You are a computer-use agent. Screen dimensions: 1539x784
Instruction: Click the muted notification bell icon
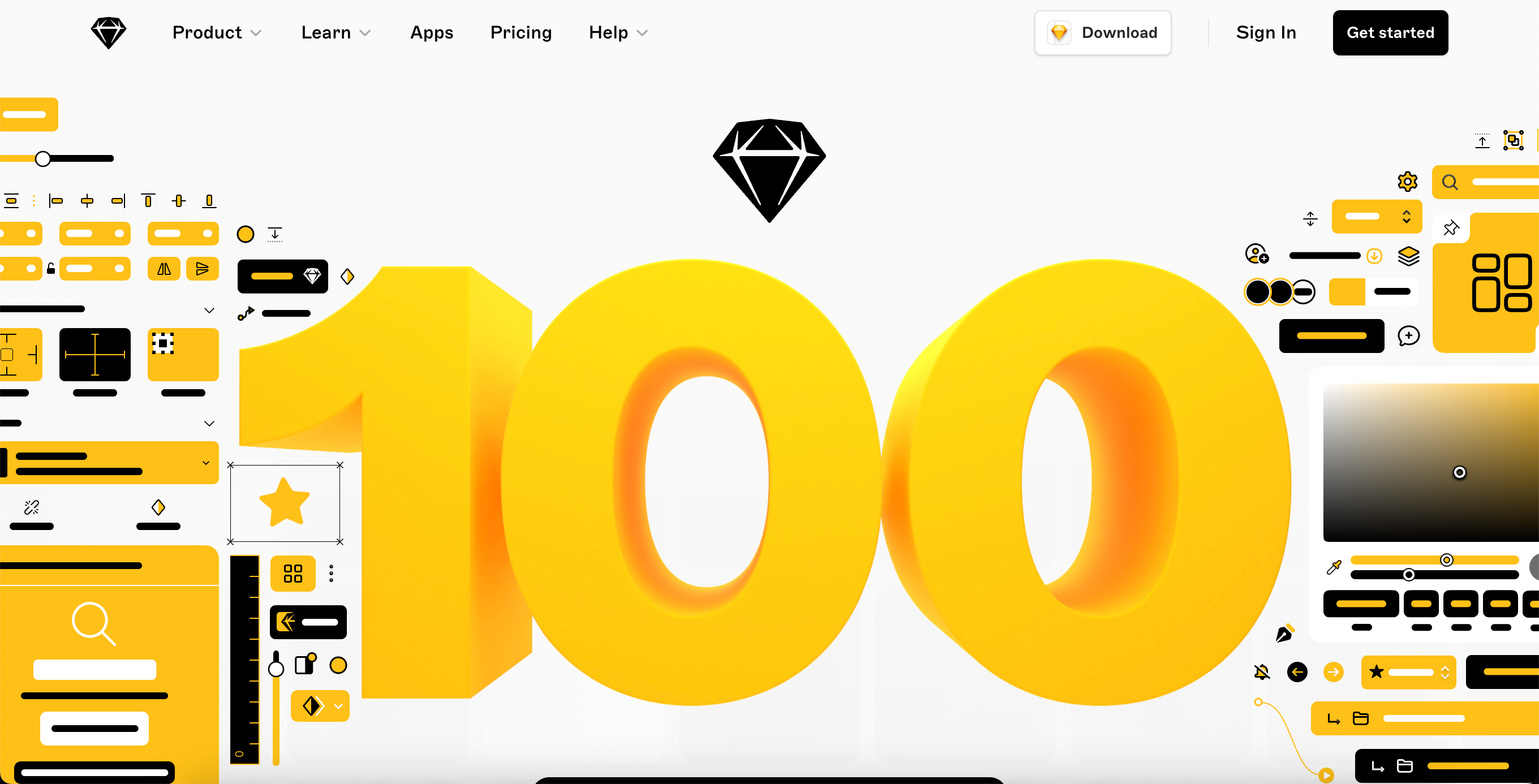(x=1262, y=672)
